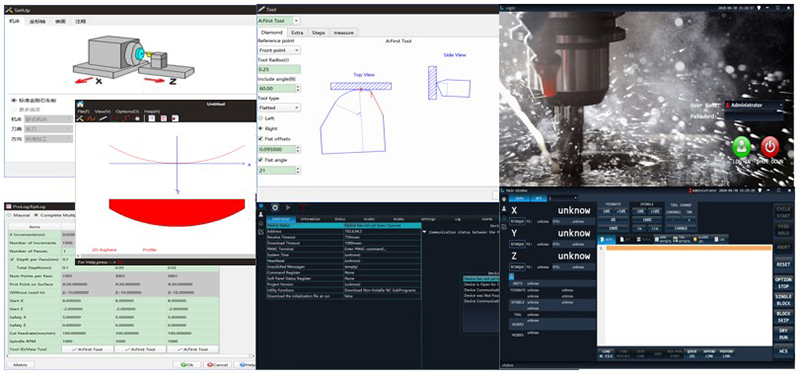Click the circular connect icon beside play arrow
This screenshot has height=374, width=800.
pyautogui.click(x=274, y=208)
